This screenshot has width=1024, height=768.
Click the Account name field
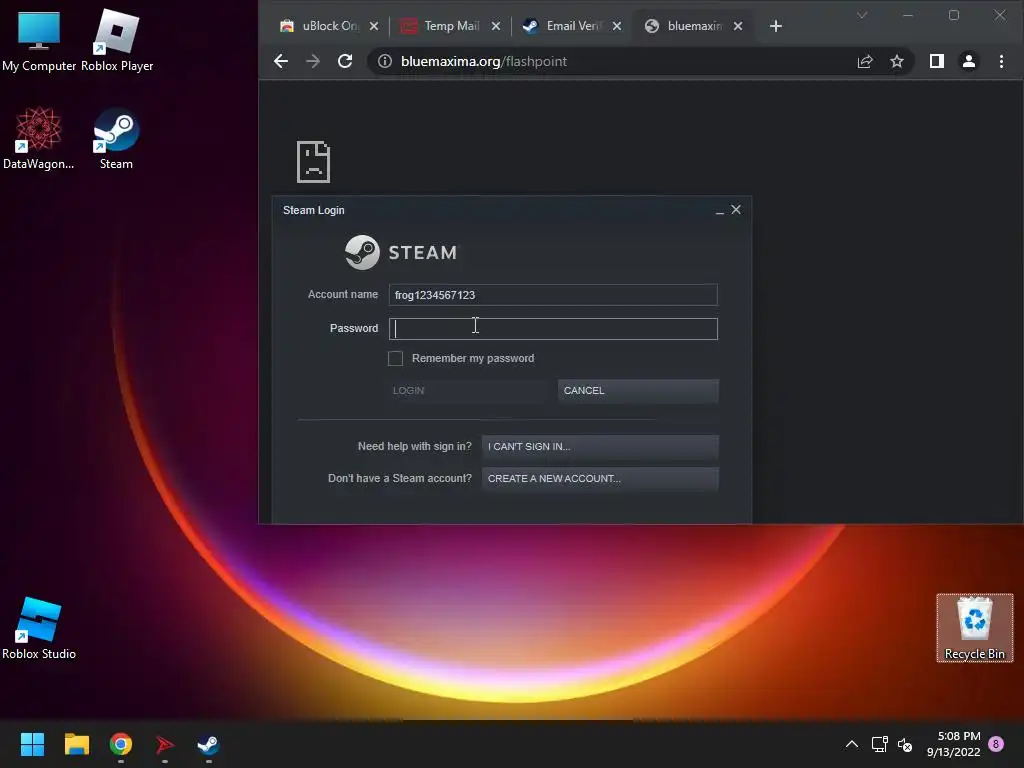tap(553, 295)
